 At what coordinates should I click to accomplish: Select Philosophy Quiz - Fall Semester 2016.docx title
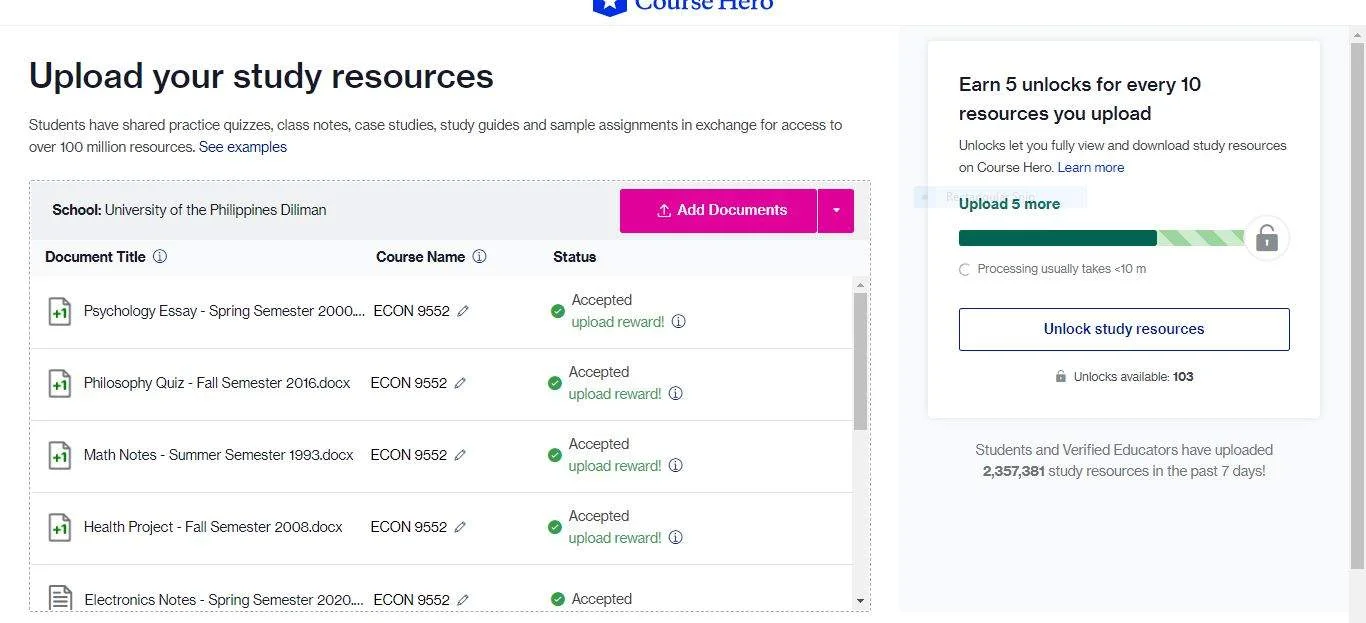(x=217, y=383)
